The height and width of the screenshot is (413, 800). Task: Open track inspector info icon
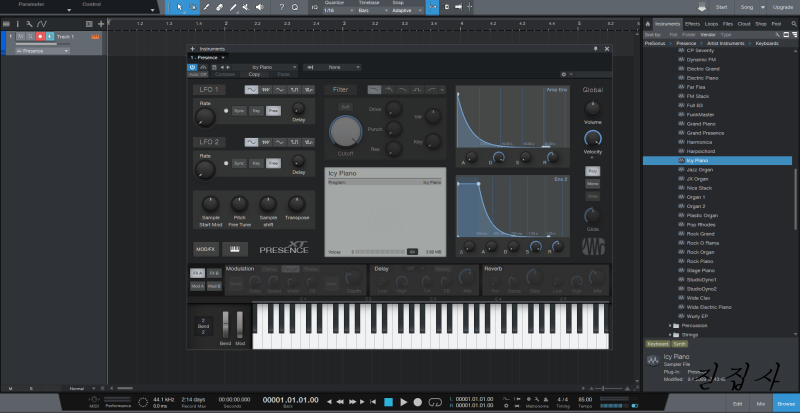point(18,24)
